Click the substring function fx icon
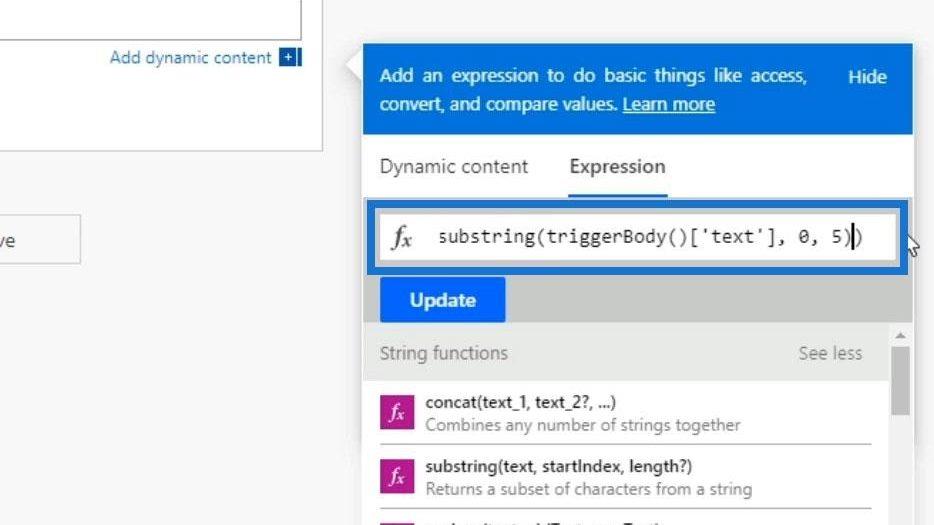 pos(397,476)
